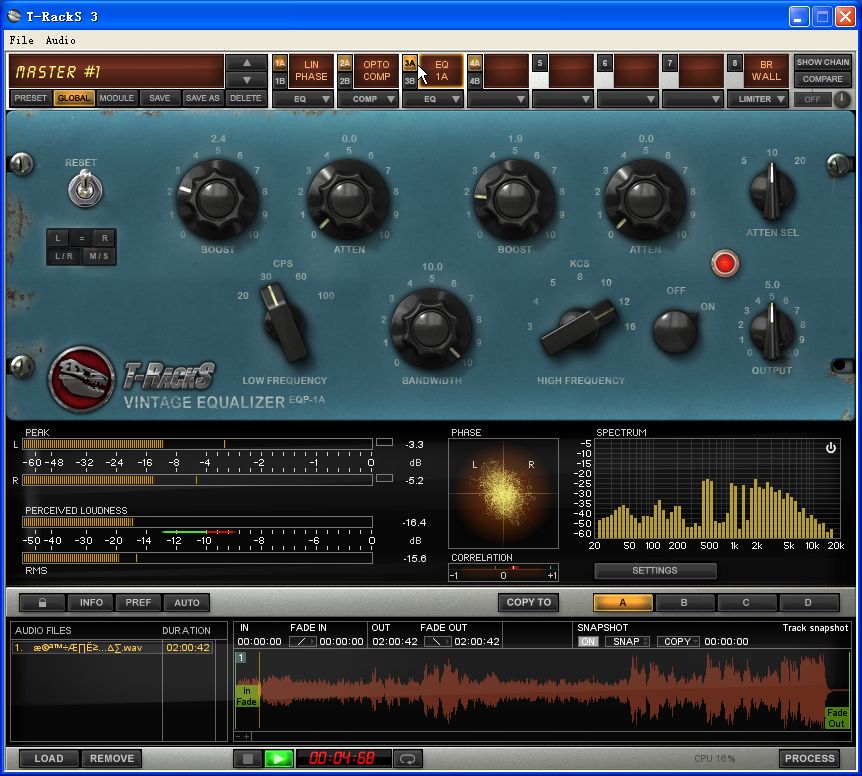
Task: Click the fade in curve icon
Action: tap(302, 641)
